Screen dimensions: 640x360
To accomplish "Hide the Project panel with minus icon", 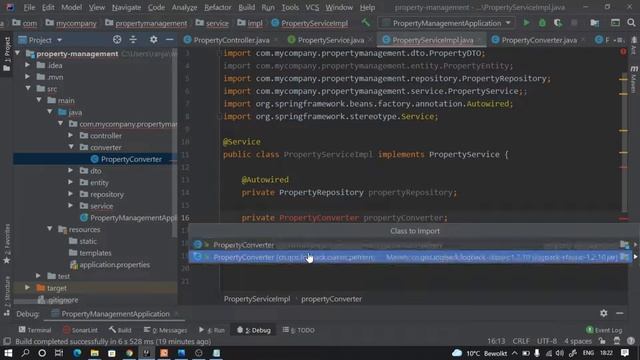I will point(169,40).
